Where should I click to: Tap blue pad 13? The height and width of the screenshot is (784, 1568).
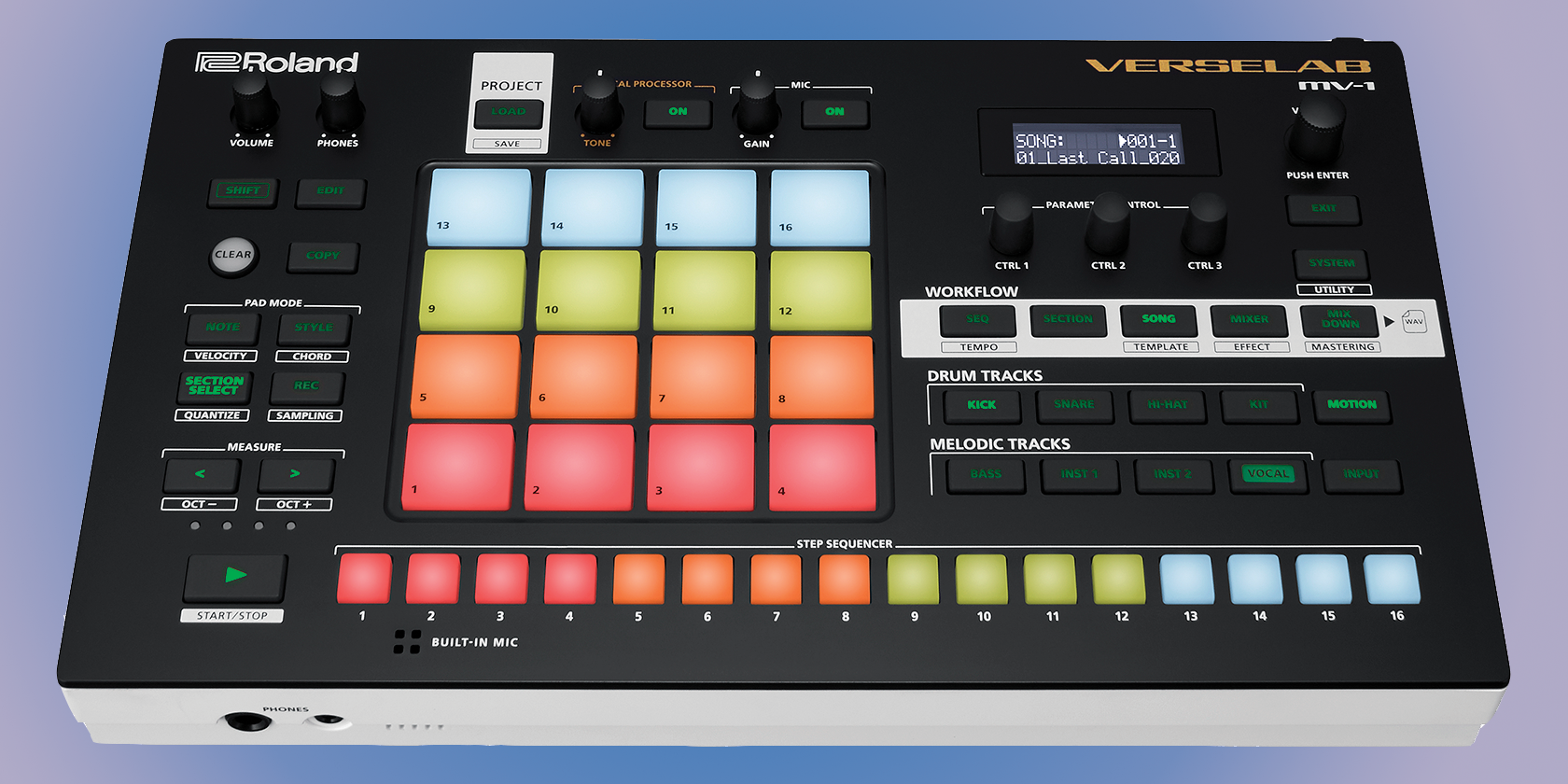480,205
